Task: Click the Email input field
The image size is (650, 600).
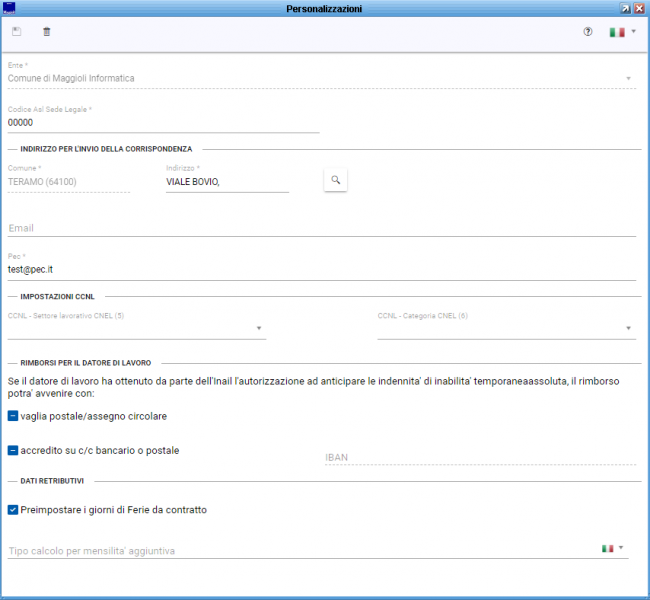Action: coord(320,228)
